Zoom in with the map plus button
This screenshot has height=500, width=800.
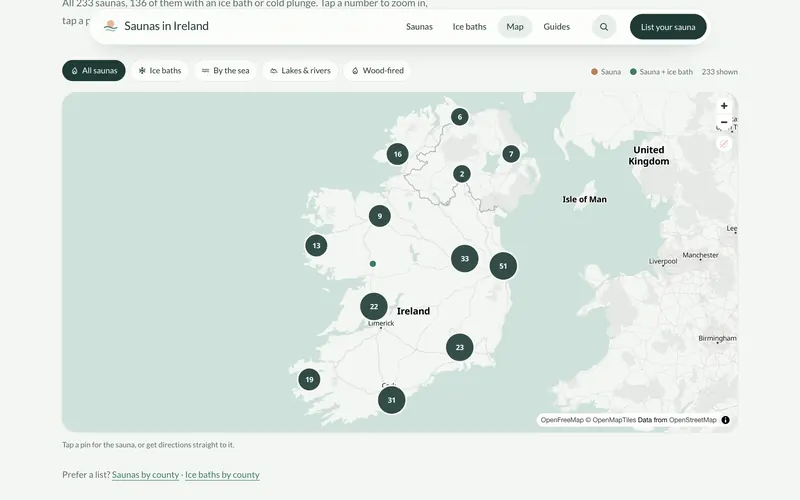[x=723, y=106]
